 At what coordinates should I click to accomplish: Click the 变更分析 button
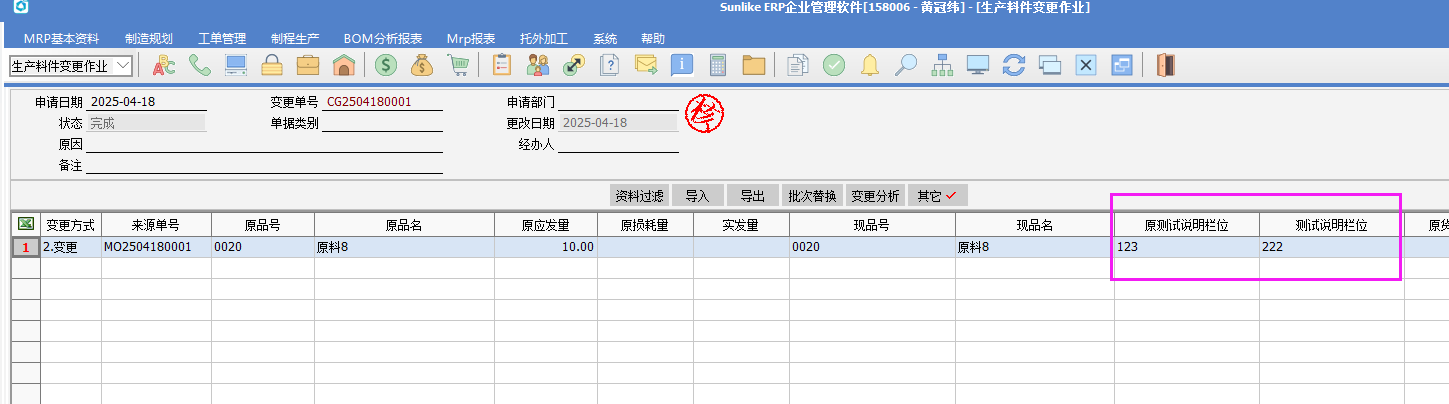(875, 196)
